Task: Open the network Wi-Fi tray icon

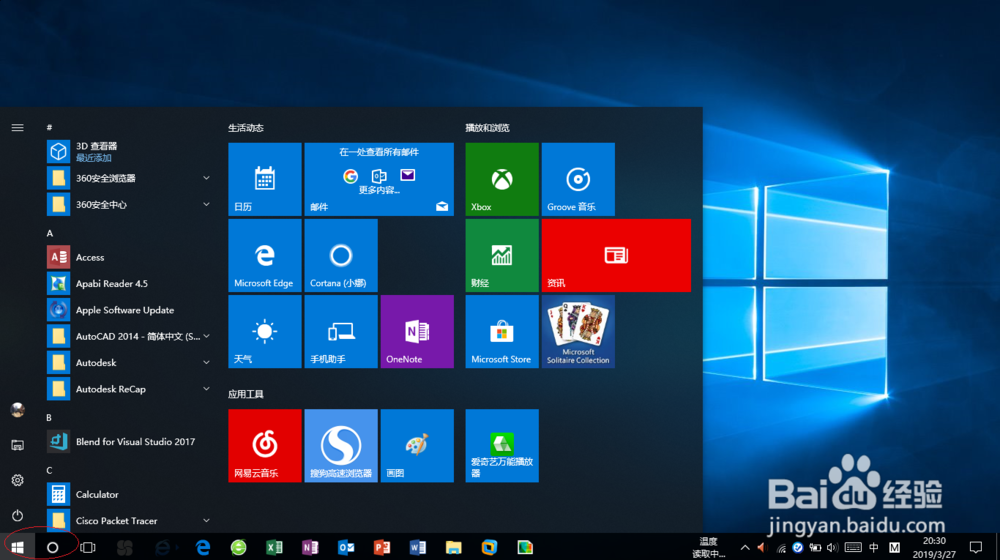Action: (x=781, y=547)
